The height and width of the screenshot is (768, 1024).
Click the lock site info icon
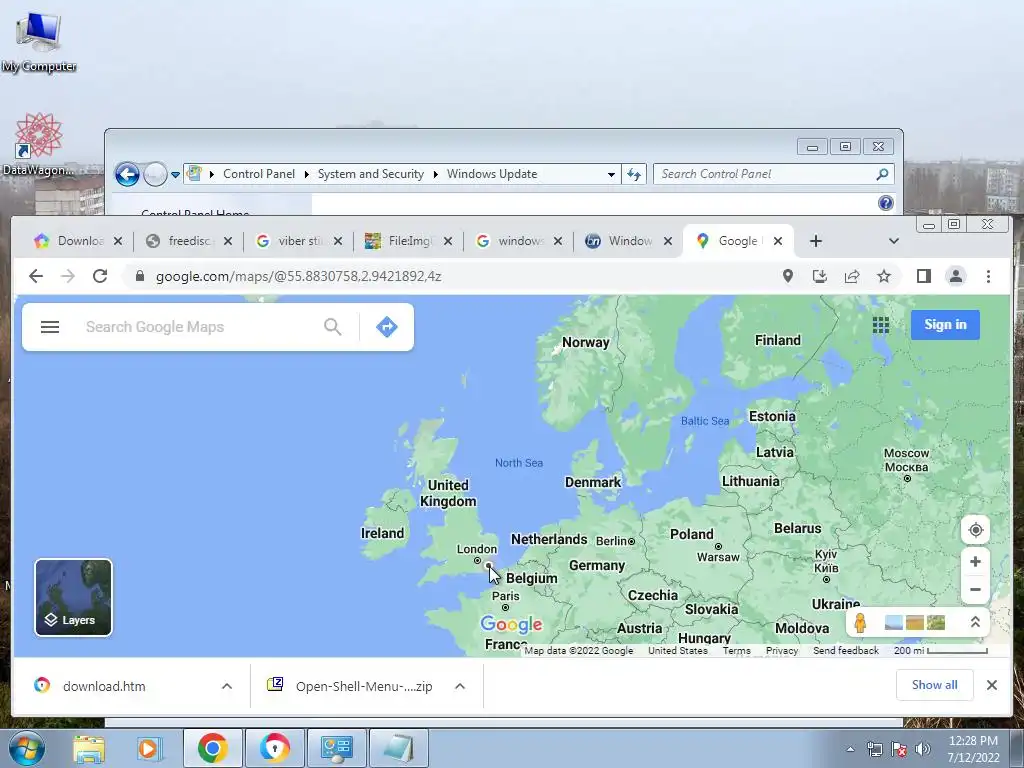[139, 276]
